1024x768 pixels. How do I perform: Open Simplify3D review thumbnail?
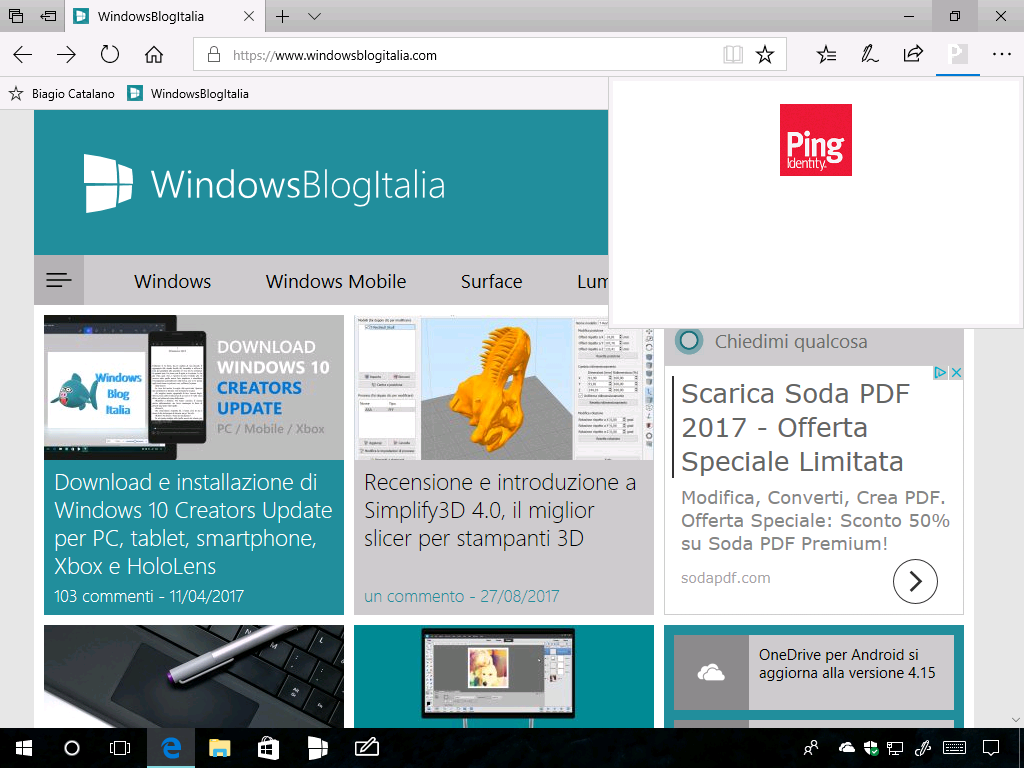tap(504, 388)
